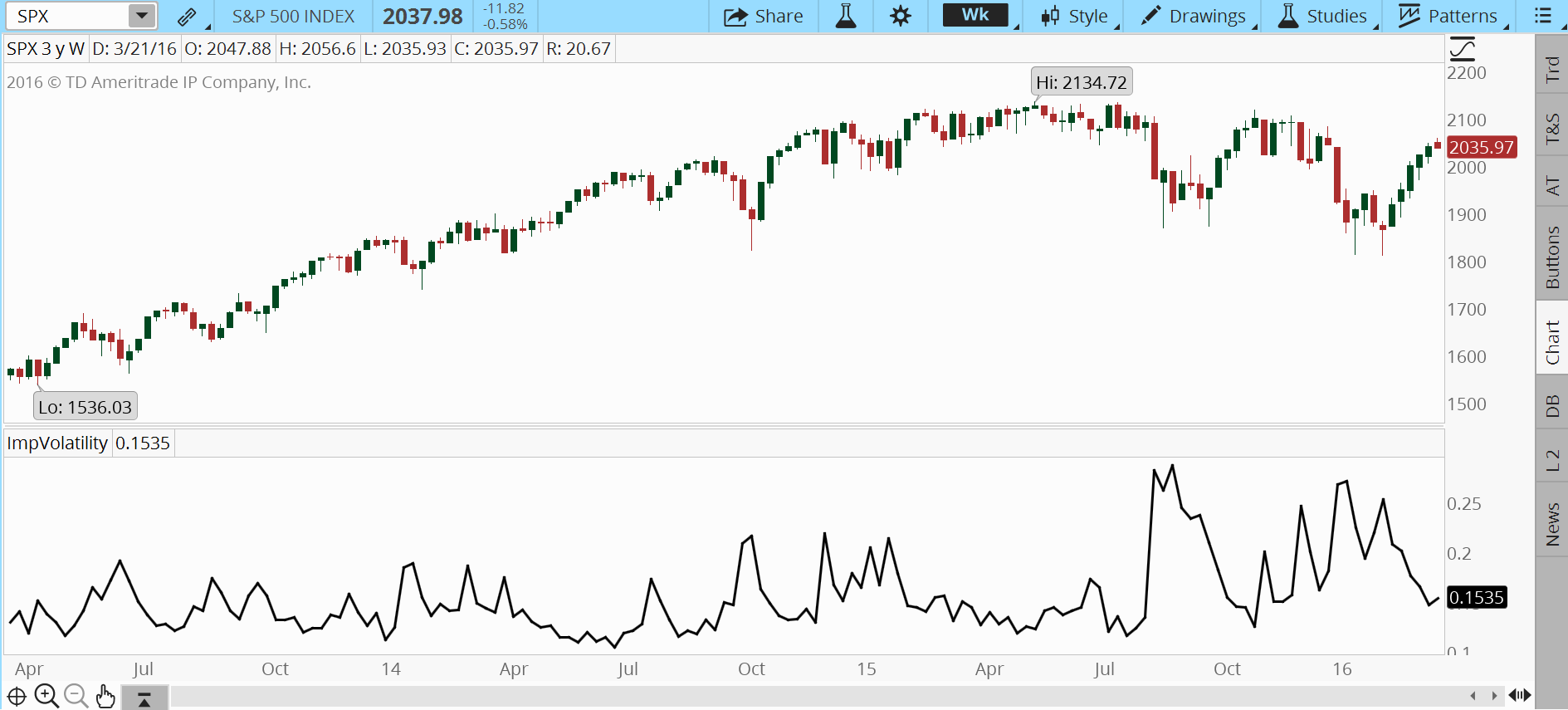
Task: Click the Share button
Action: pos(764,16)
